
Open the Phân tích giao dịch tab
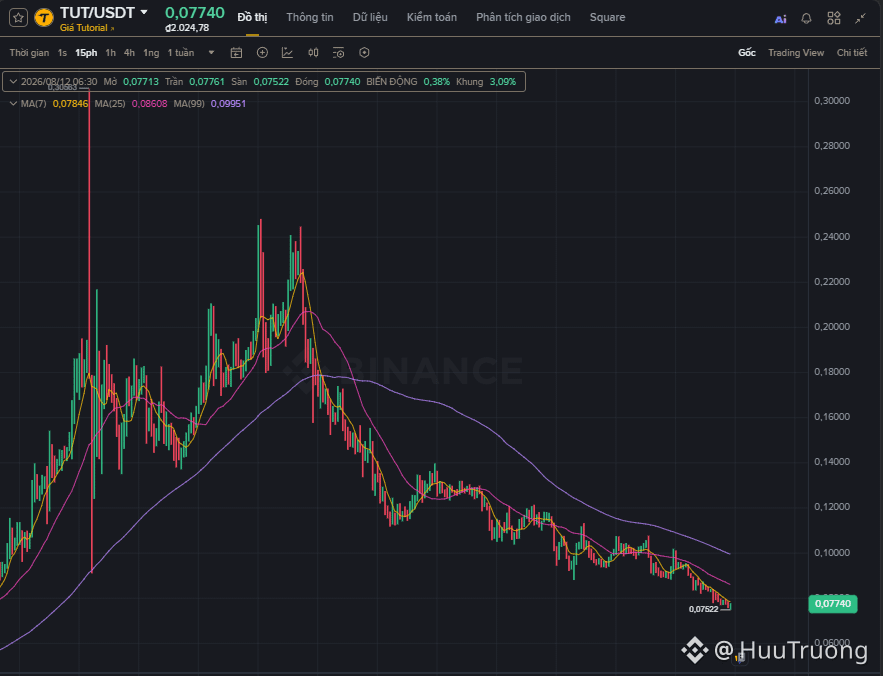523,17
